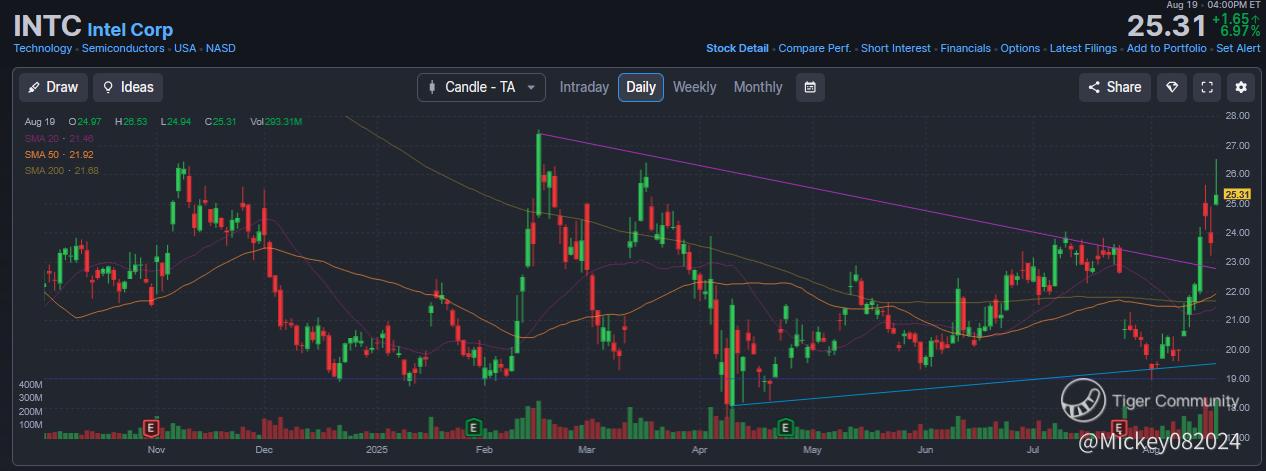Open the Financials link
The image size is (1266, 471).
click(x=965, y=48)
